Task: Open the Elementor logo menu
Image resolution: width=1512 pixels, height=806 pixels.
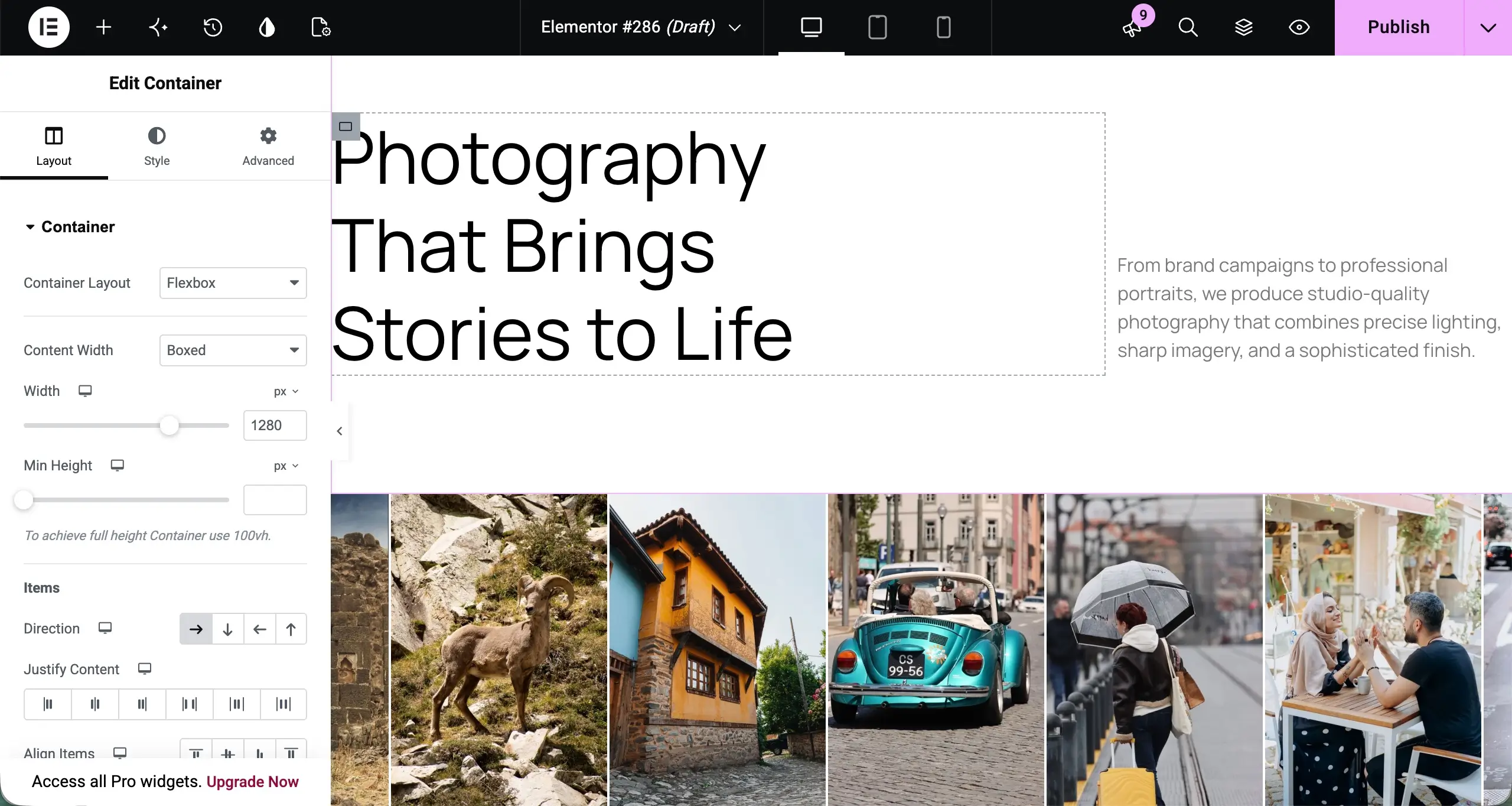Action: (x=49, y=27)
